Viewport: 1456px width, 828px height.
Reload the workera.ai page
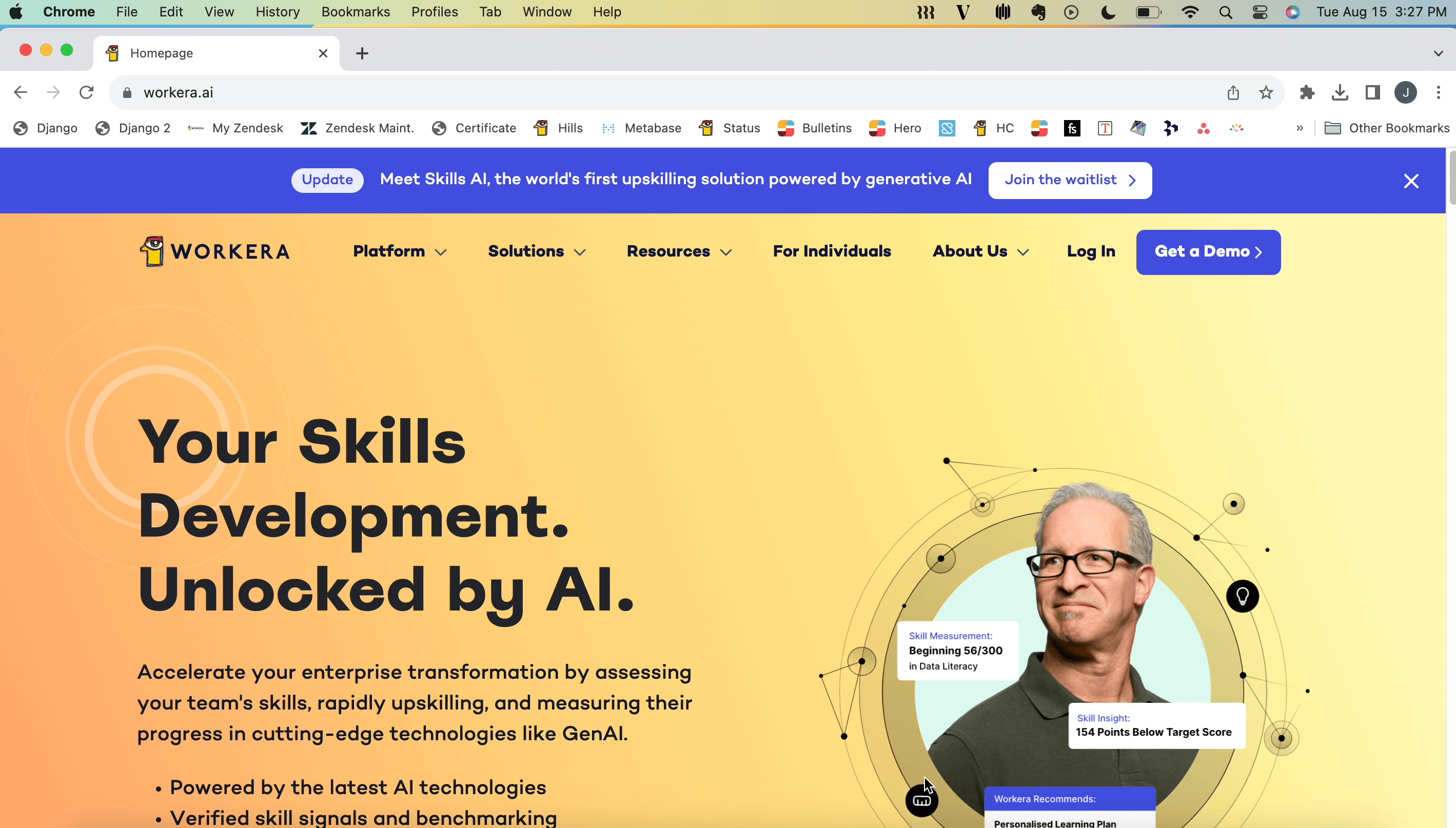pyautogui.click(x=86, y=92)
